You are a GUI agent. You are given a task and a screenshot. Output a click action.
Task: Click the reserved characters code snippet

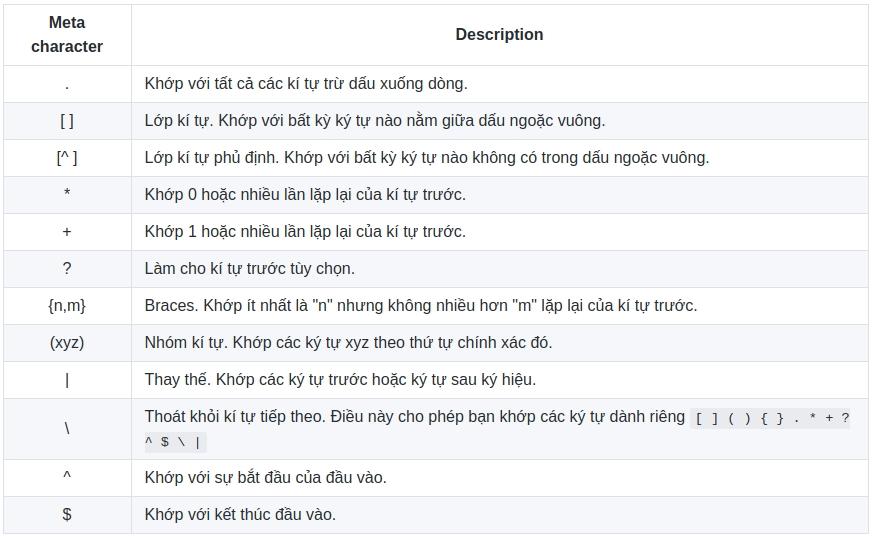(771, 419)
